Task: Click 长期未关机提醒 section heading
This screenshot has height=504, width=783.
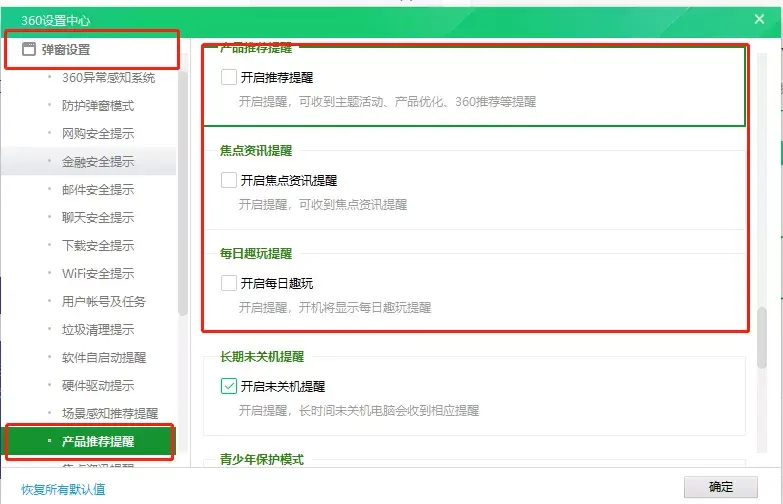Action: (262, 356)
